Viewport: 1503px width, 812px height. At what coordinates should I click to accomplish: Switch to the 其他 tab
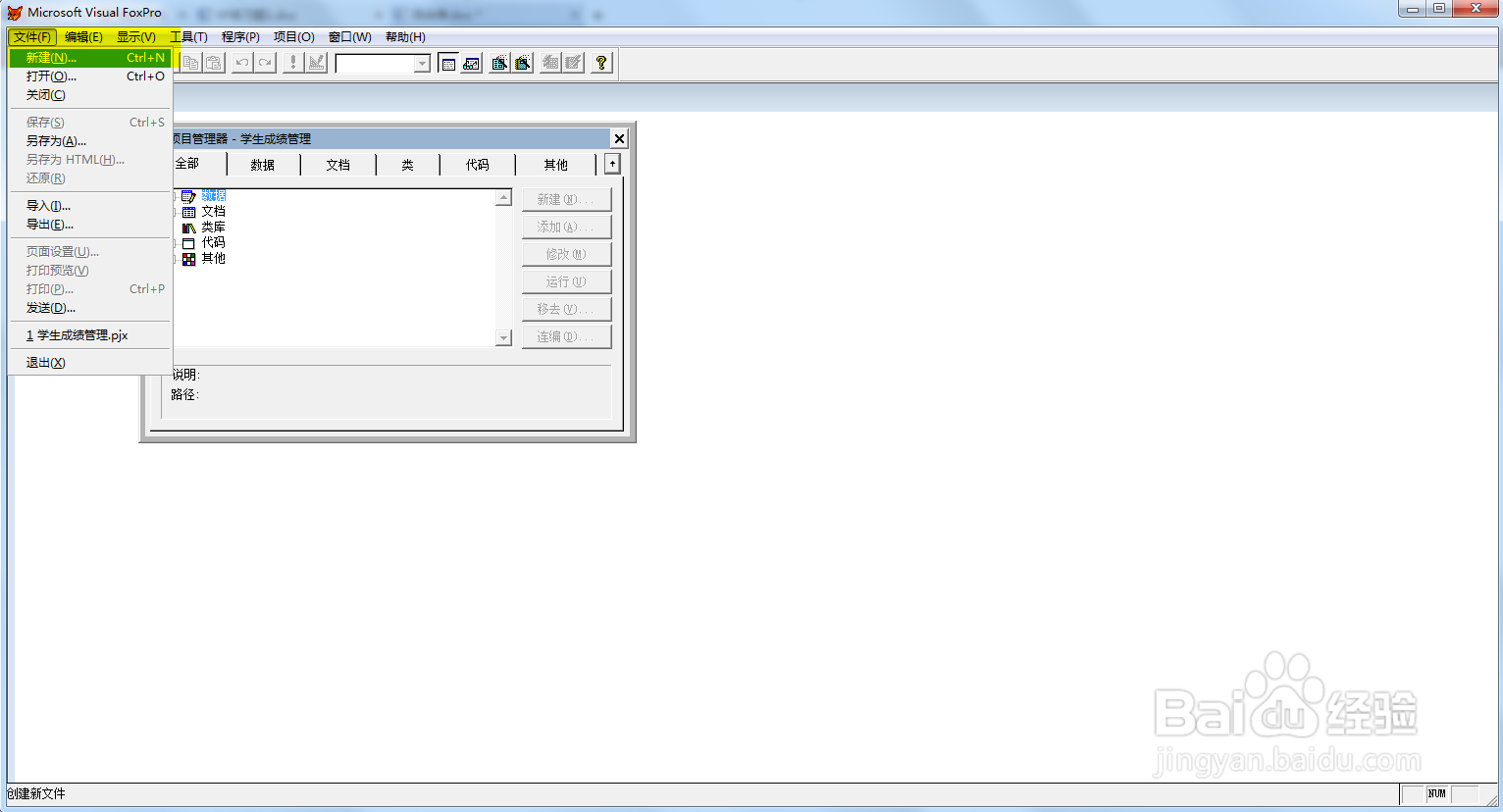point(555,165)
